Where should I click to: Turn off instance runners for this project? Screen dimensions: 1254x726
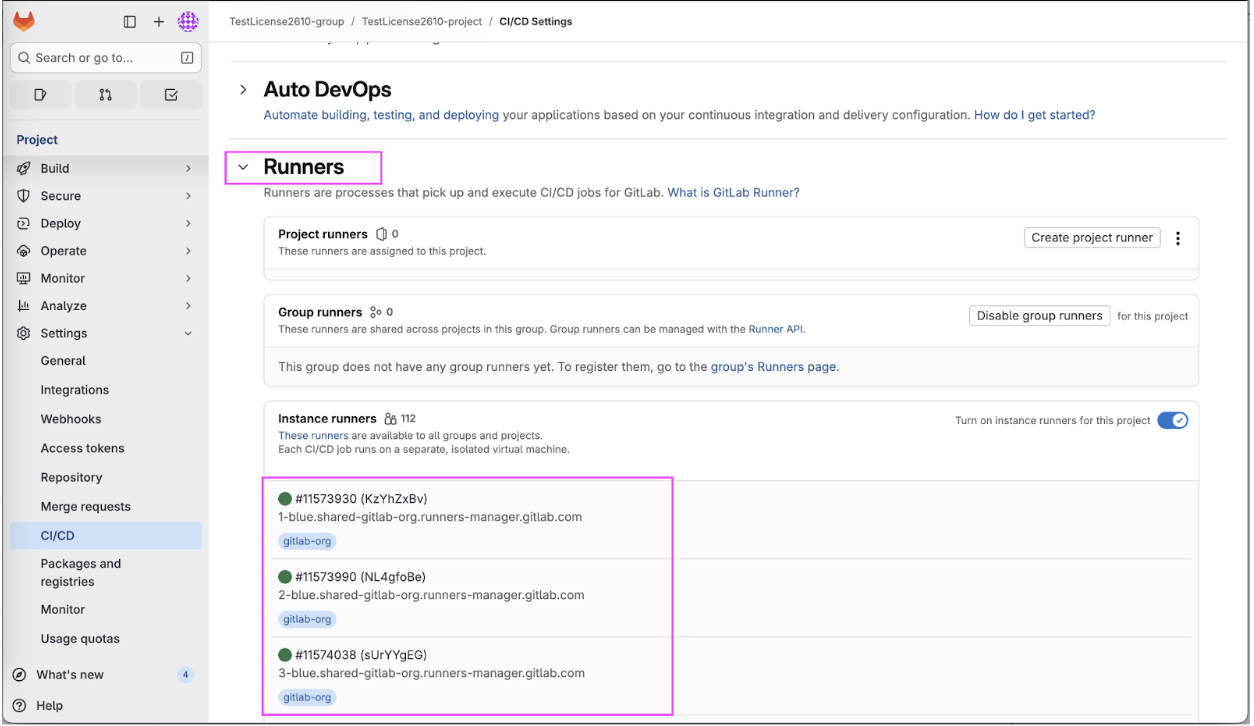click(x=1172, y=420)
